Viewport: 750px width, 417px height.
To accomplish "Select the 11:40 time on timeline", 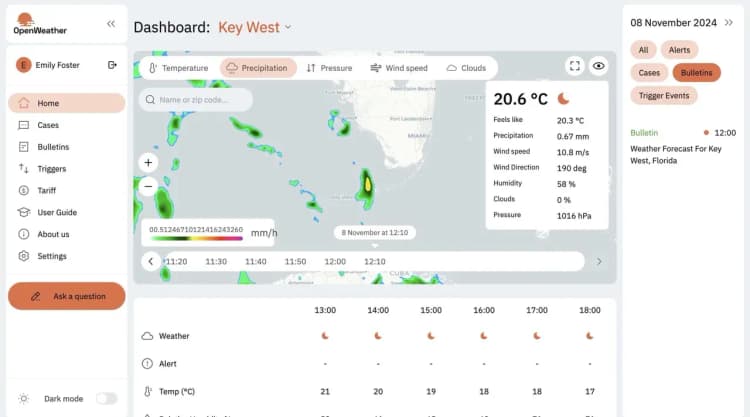I will [255, 261].
